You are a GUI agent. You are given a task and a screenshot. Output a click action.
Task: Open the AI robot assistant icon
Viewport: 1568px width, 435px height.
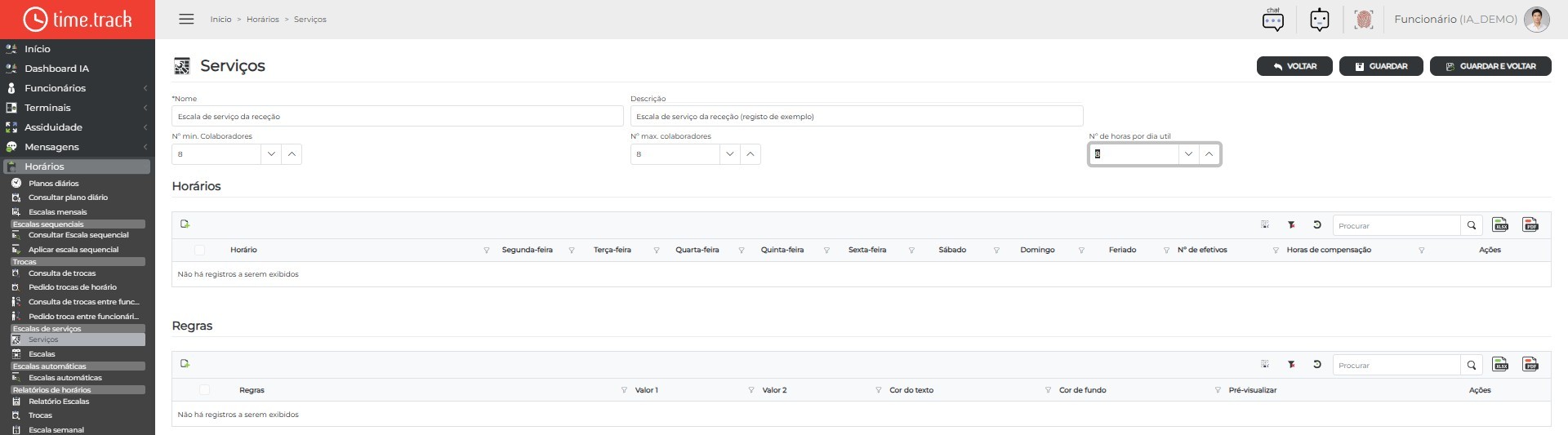tap(1320, 19)
